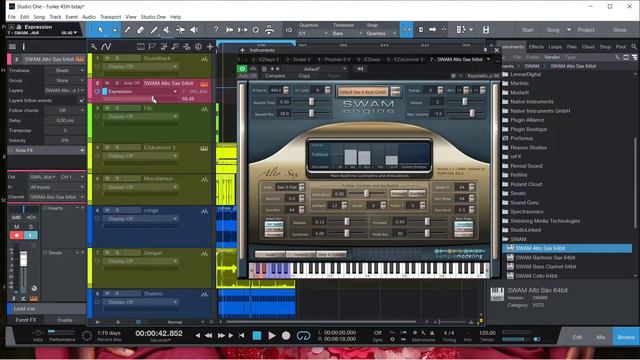Open the tempo track clock icon
Screen dimensions: 640x360
198,47
